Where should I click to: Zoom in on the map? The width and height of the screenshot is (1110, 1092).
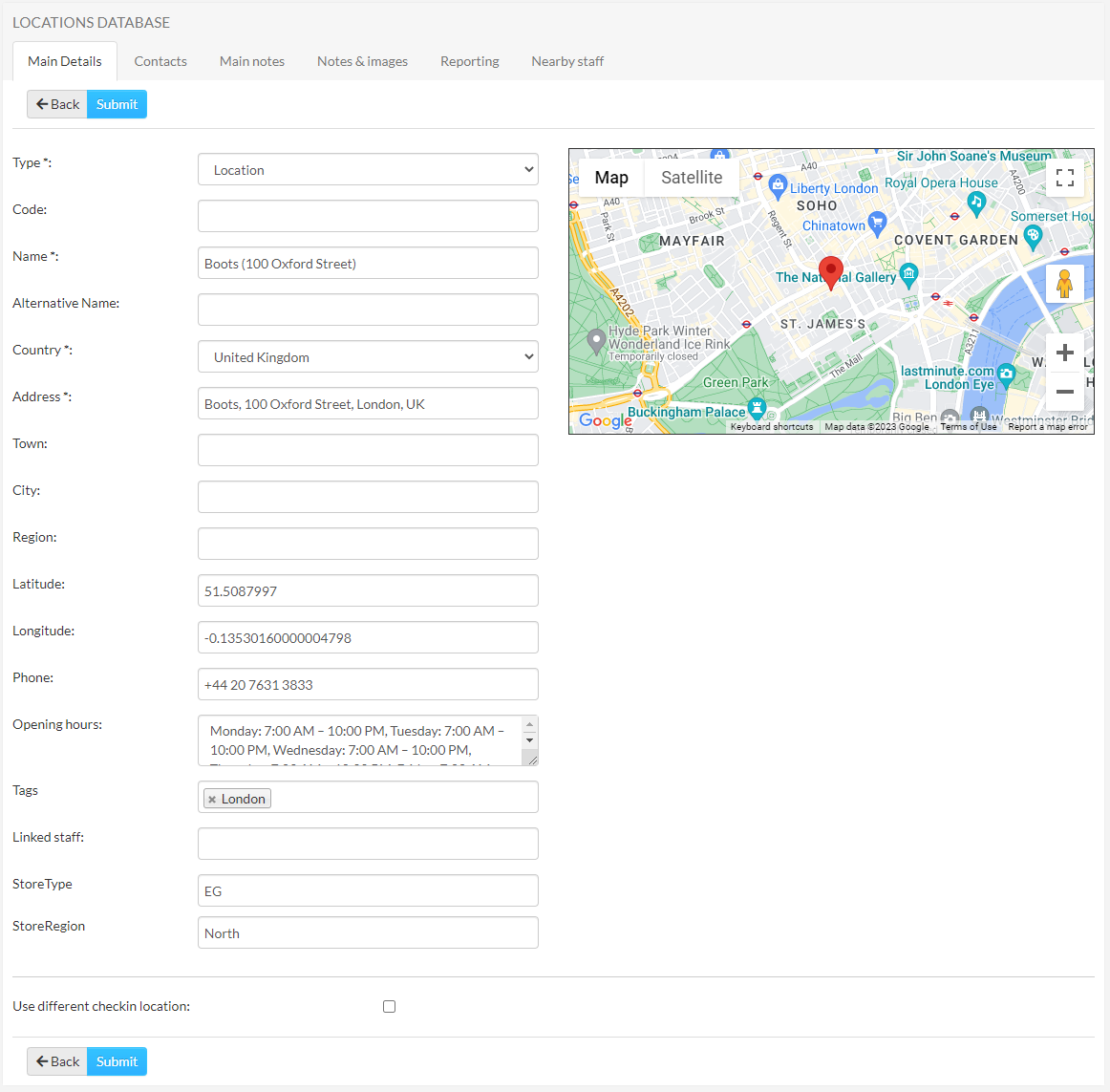coord(1065,353)
